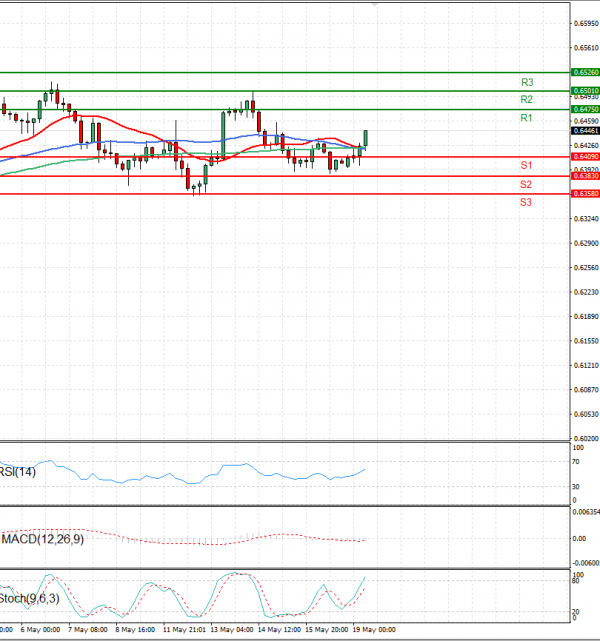Select the green 0.65010 price tag

pyautogui.click(x=586, y=91)
